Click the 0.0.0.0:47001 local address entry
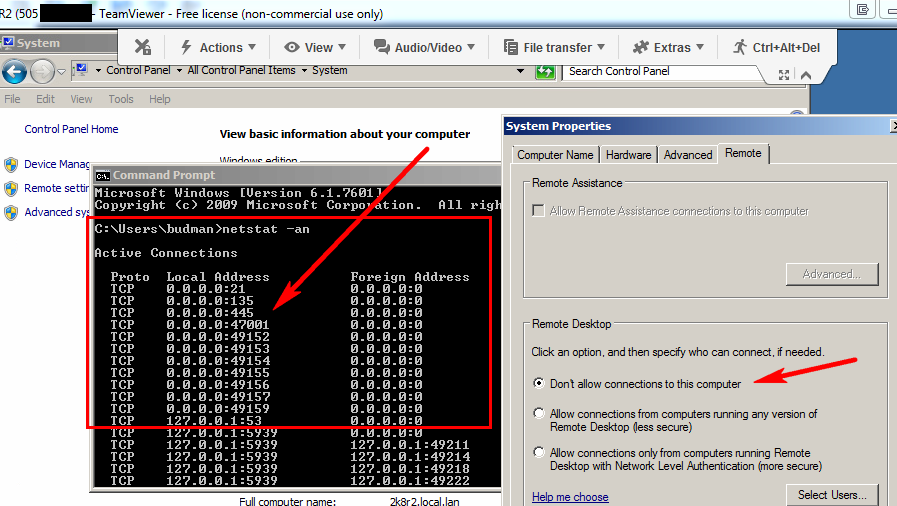Viewport: 897px width, 506px height. 218,325
